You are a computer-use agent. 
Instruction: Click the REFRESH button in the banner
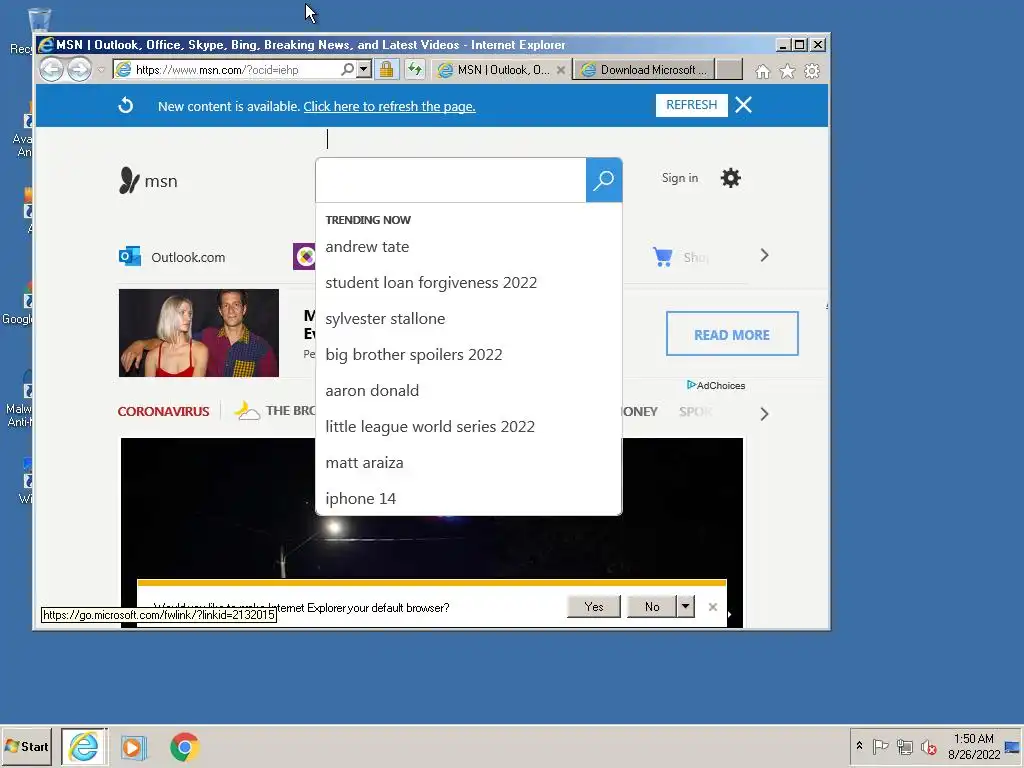pos(692,105)
